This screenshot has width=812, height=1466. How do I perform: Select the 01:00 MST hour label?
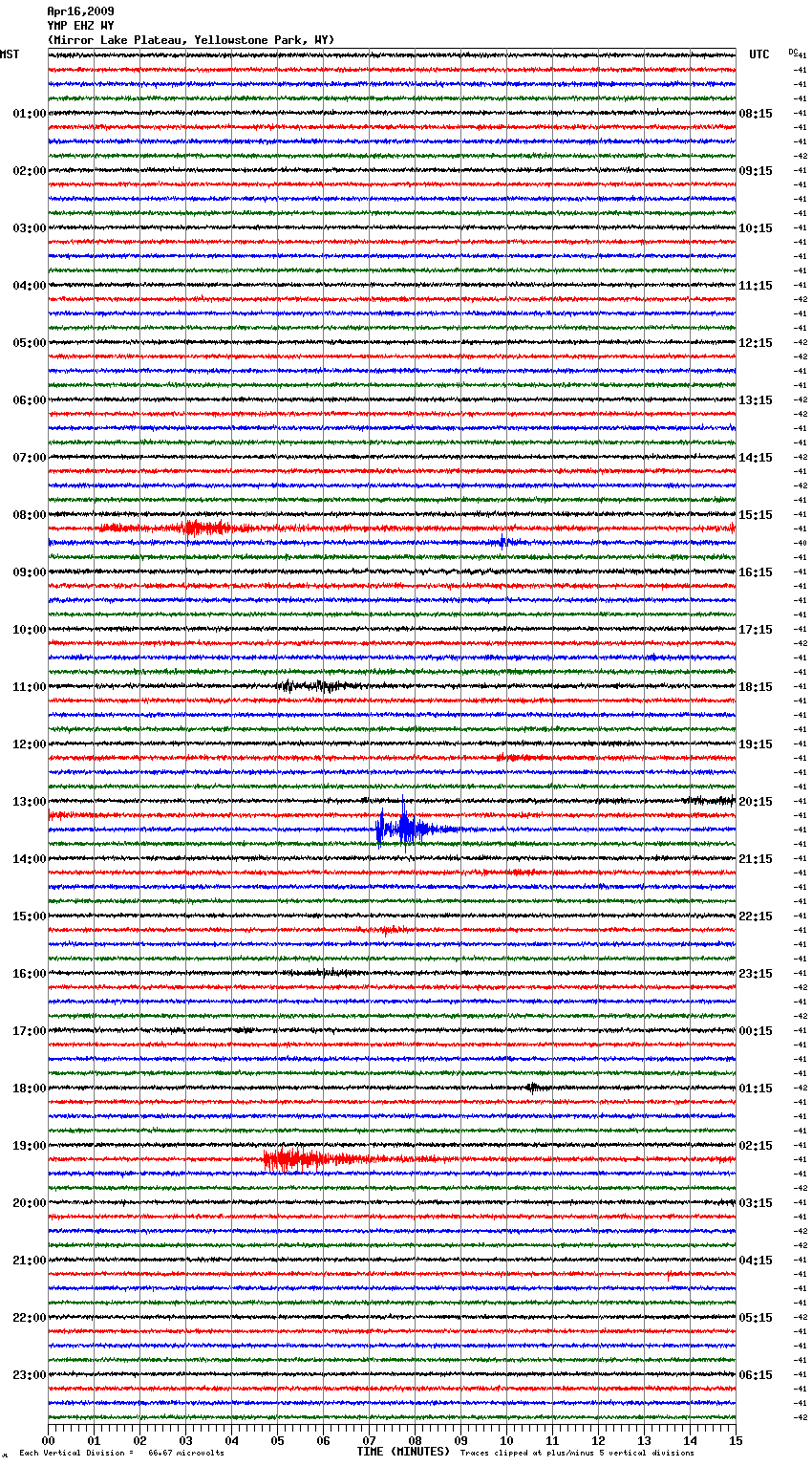[x=30, y=114]
